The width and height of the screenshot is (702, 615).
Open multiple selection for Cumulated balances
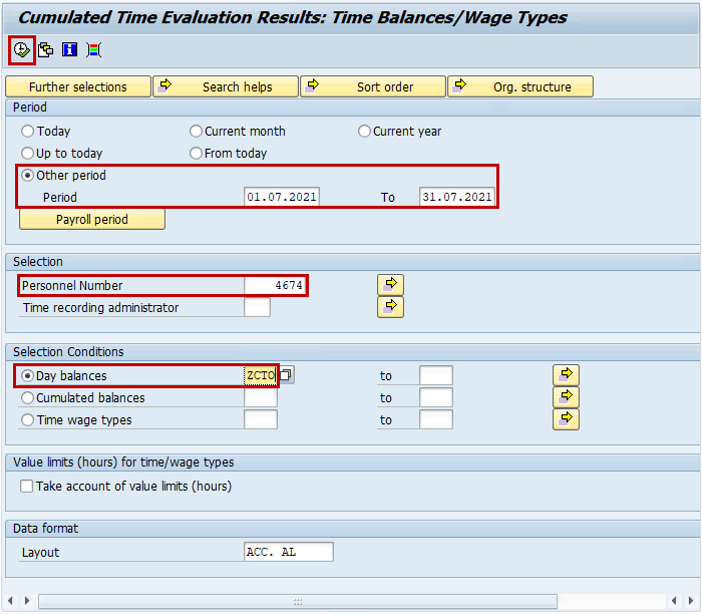(566, 397)
